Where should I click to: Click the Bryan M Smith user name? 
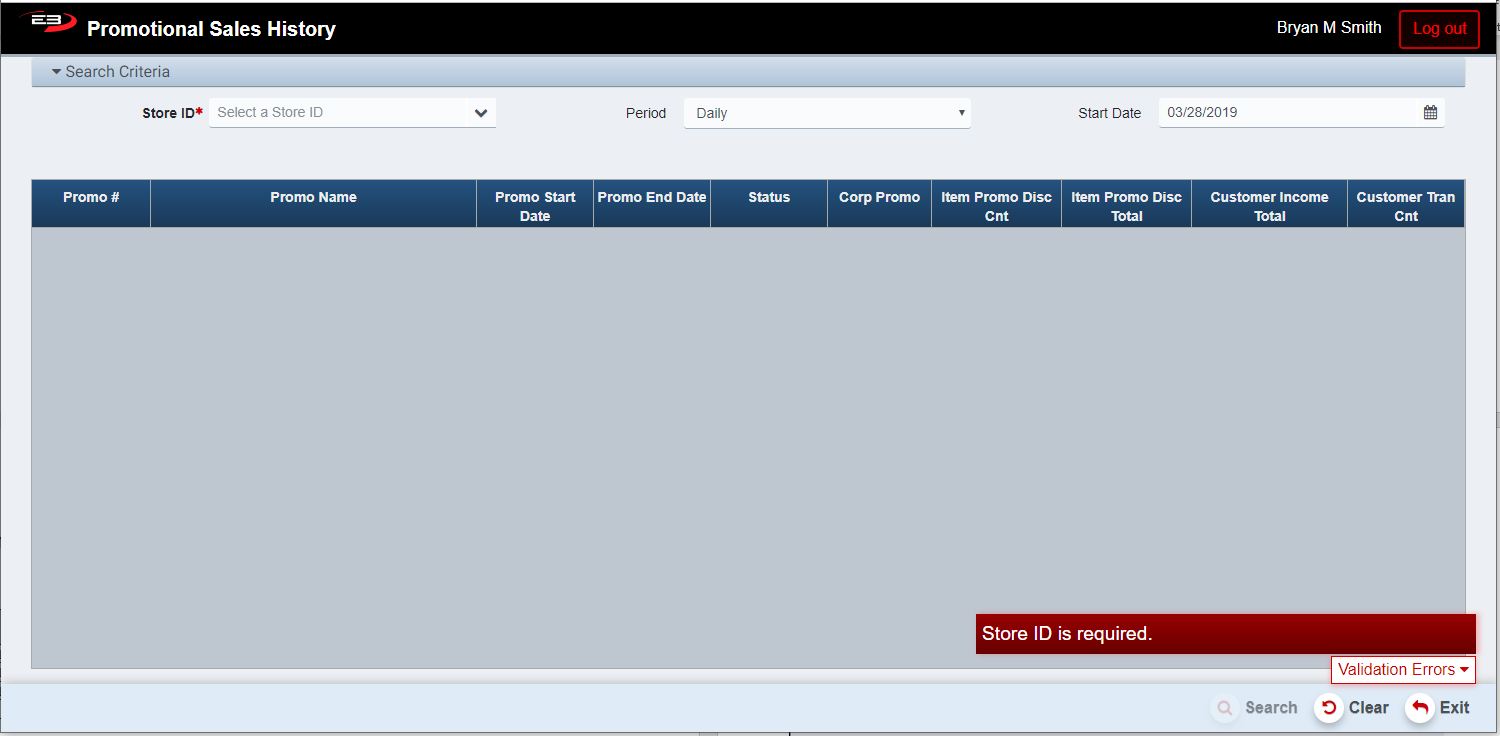pyautogui.click(x=1328, y=28)
